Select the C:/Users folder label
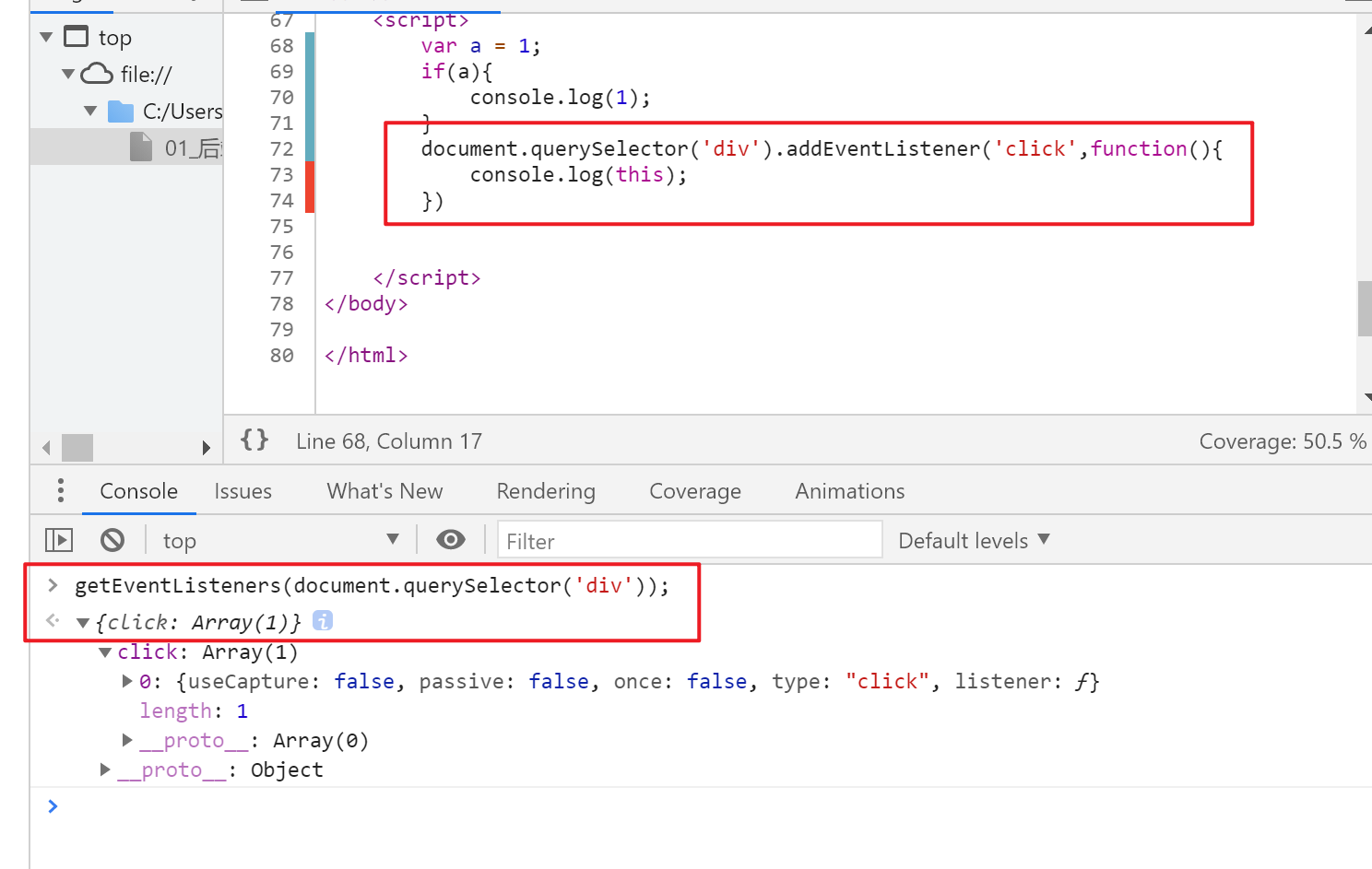The width and height of the screenshot is (1372, 869). pyautogui.click(x=183, y=112)
